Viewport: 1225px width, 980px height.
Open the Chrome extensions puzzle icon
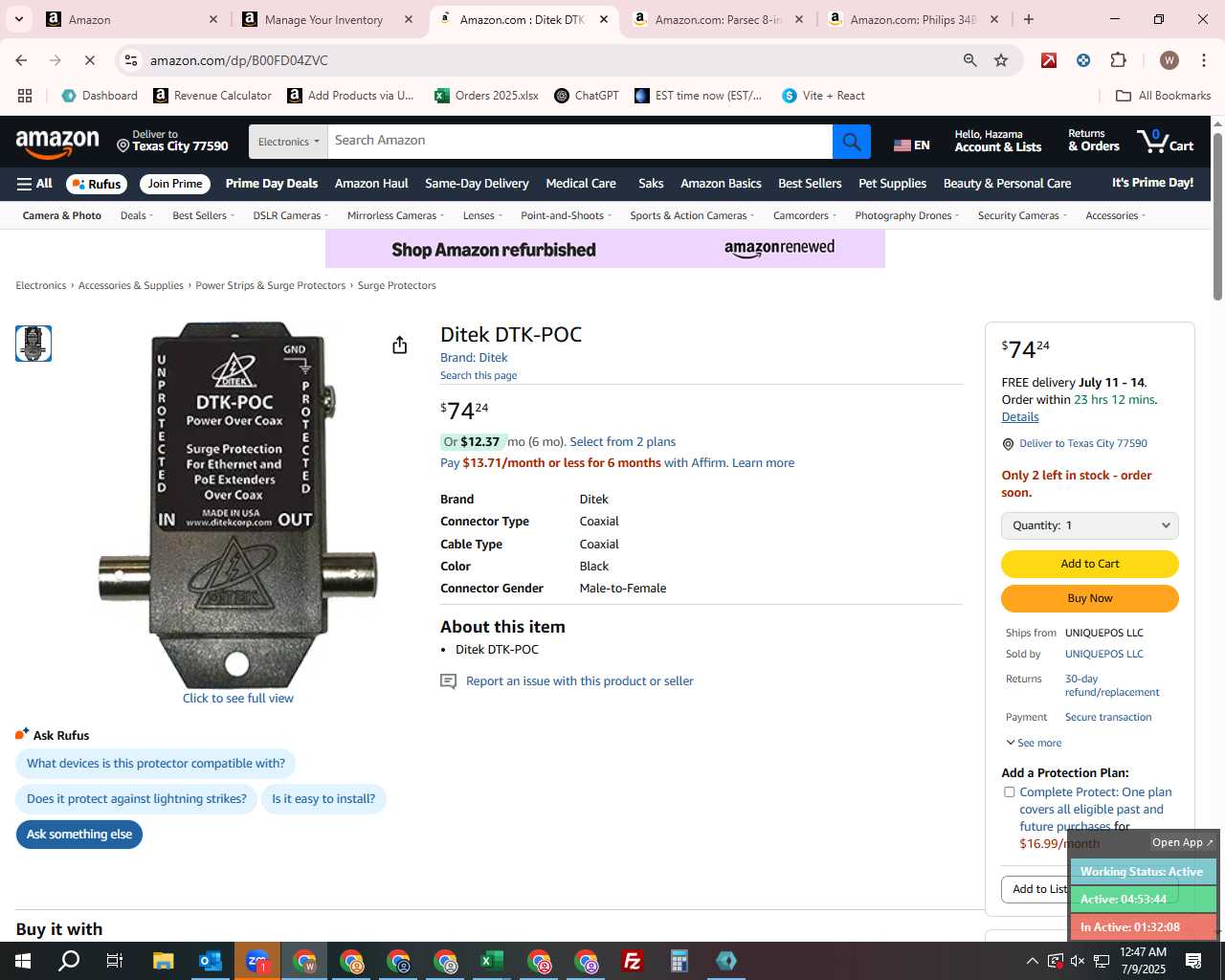click(1118, 60)
